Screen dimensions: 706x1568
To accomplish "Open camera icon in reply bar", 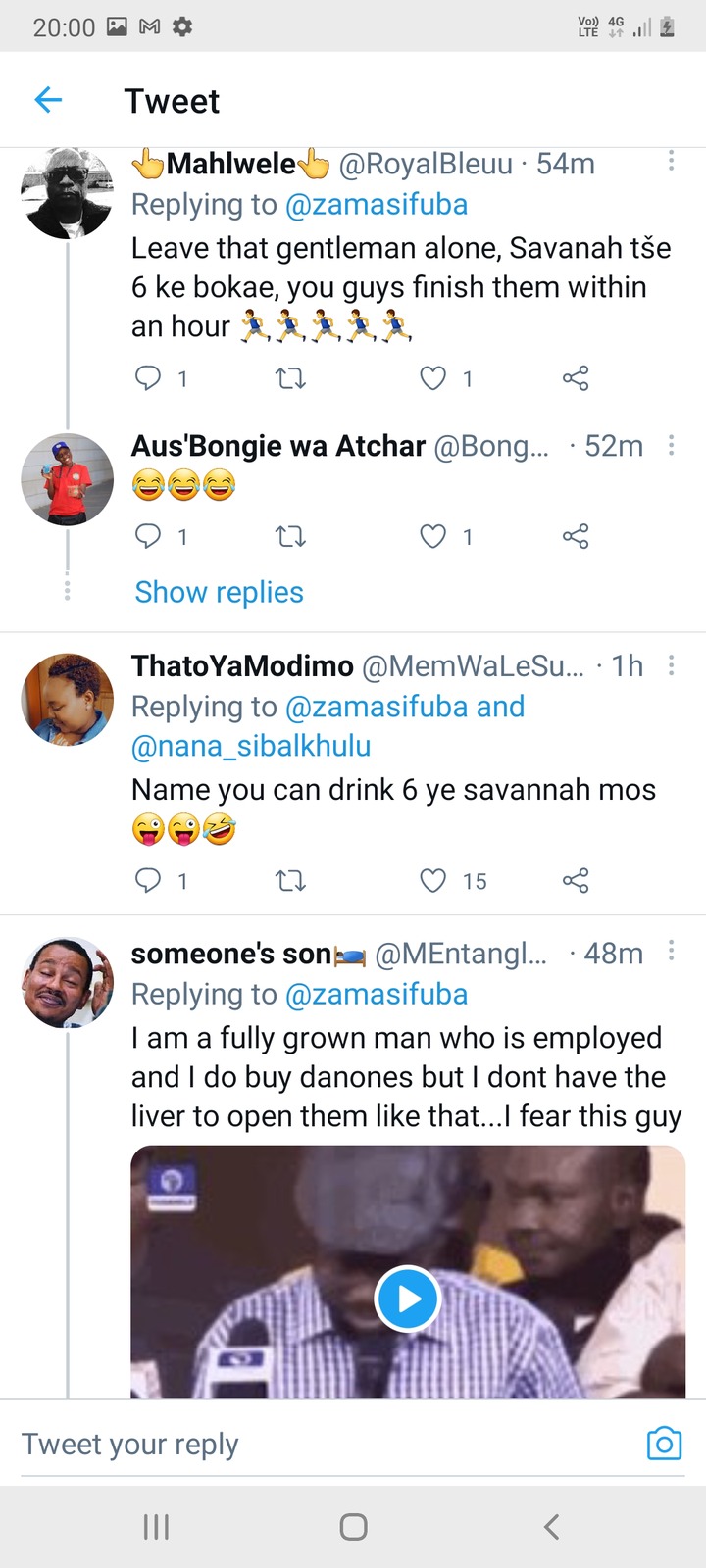I will 664,1444.
